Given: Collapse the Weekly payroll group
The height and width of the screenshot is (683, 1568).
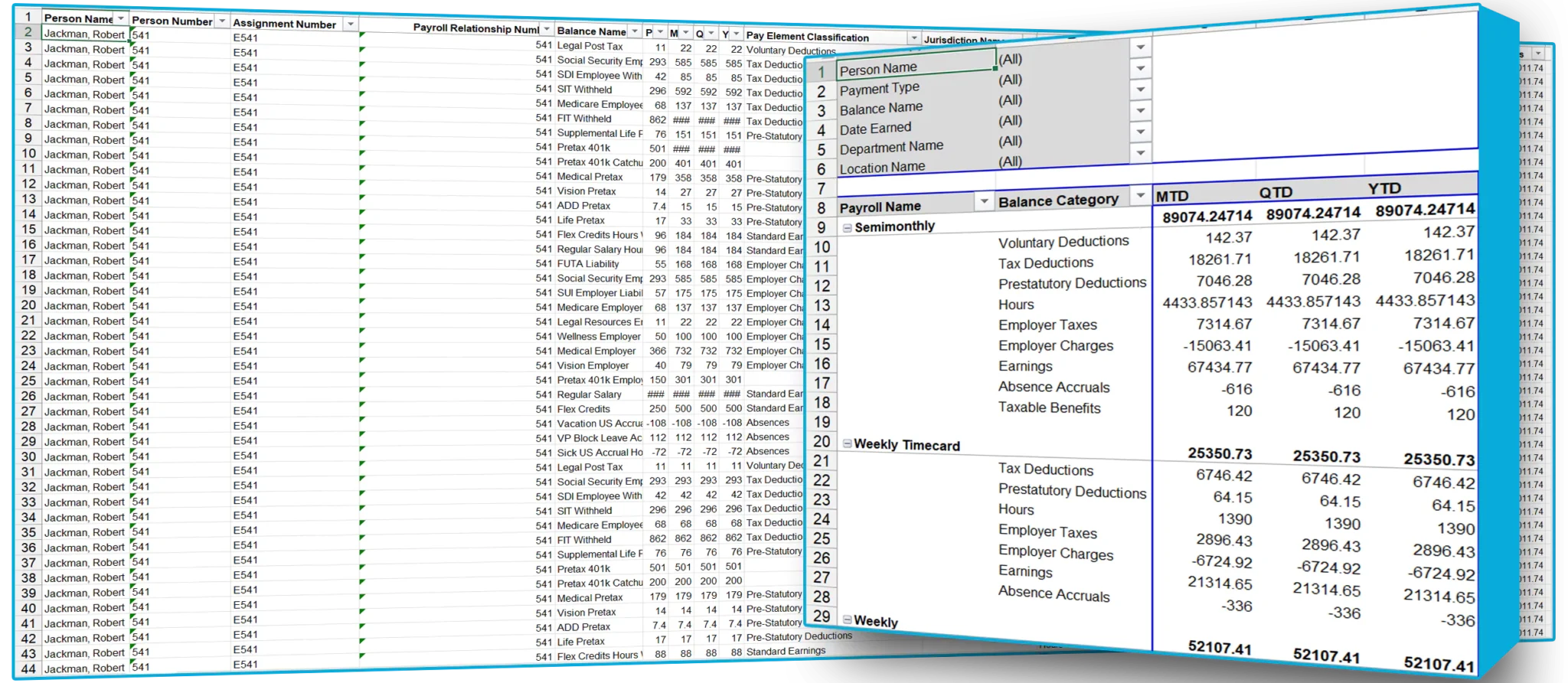Looking at the screenshot, I should tap(848, 619).
